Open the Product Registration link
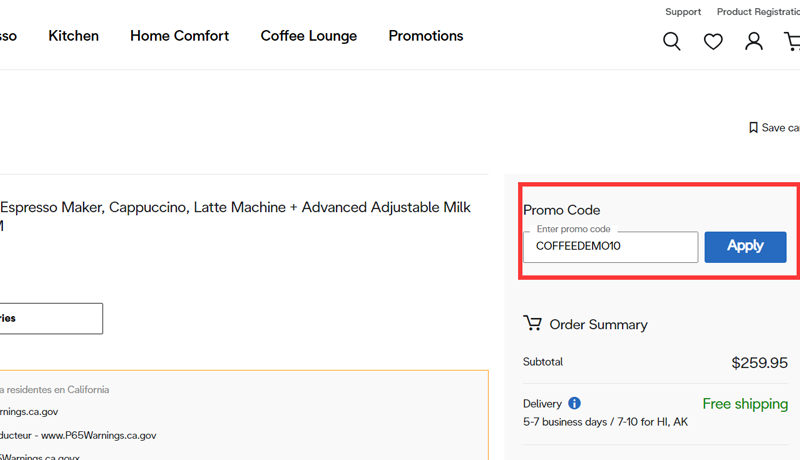The height and width of the screenshot is (460, 800). pos(757,12)
